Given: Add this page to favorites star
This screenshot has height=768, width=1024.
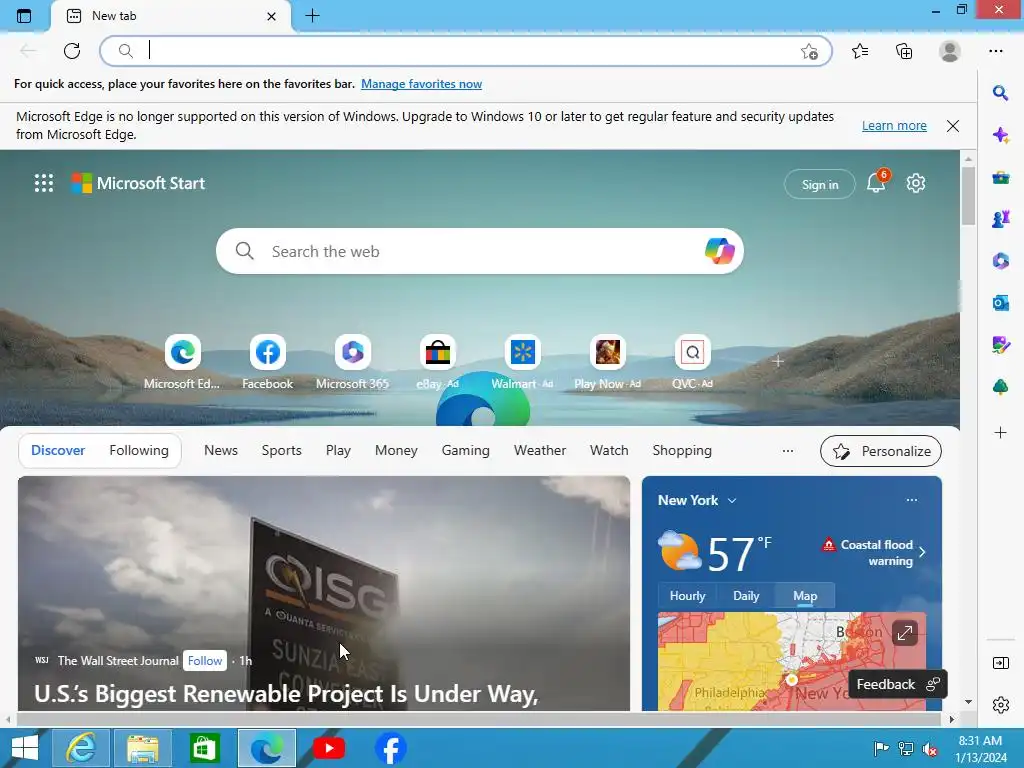Looking at the screenshot, I should point(809,52).
